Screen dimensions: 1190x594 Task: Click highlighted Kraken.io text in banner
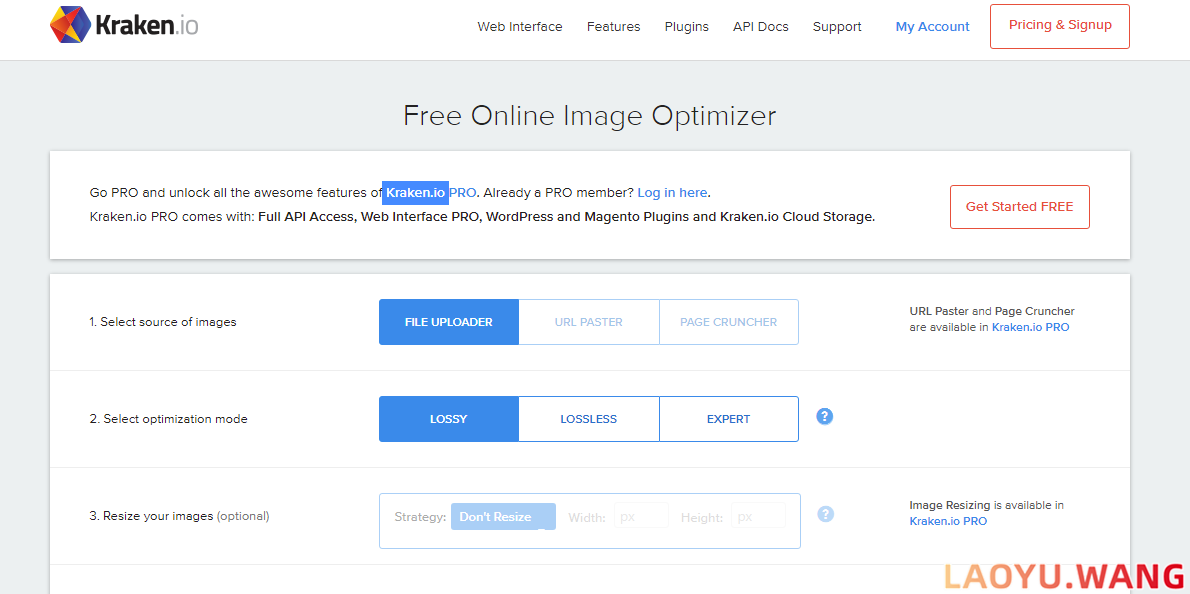(x=415, y=193)
